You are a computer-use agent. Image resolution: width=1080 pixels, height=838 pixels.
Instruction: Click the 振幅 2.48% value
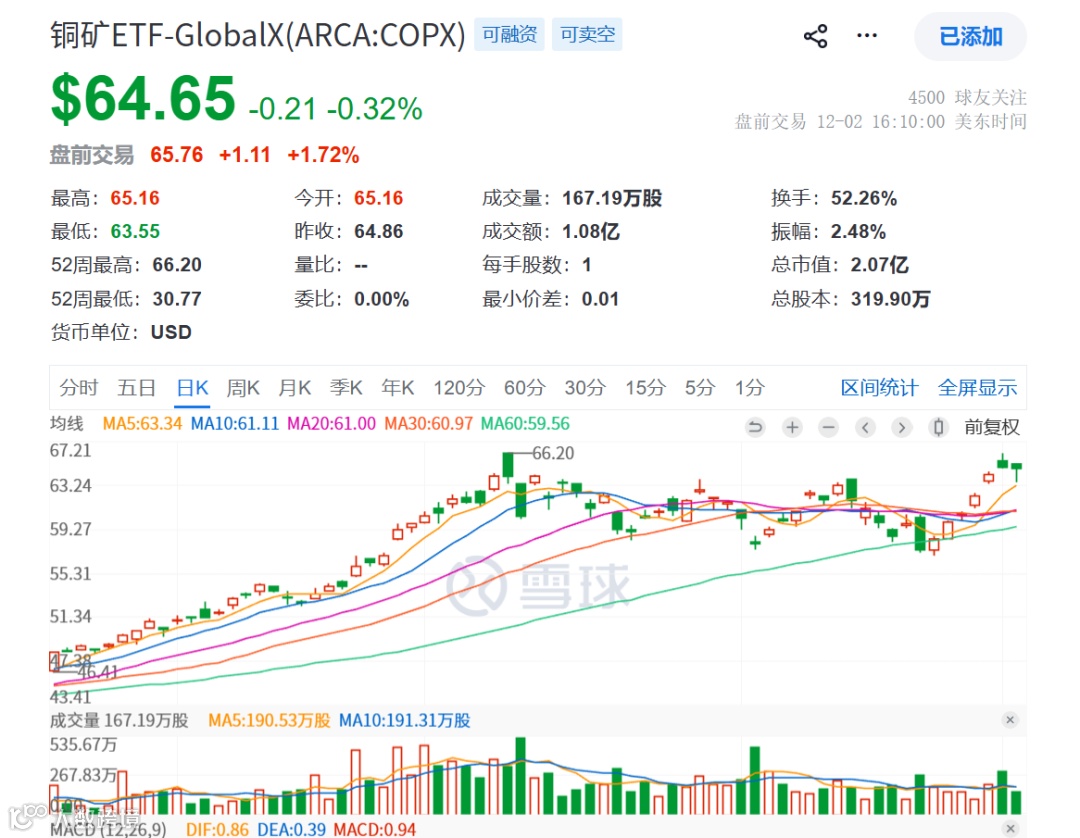[x=858, y=231]
